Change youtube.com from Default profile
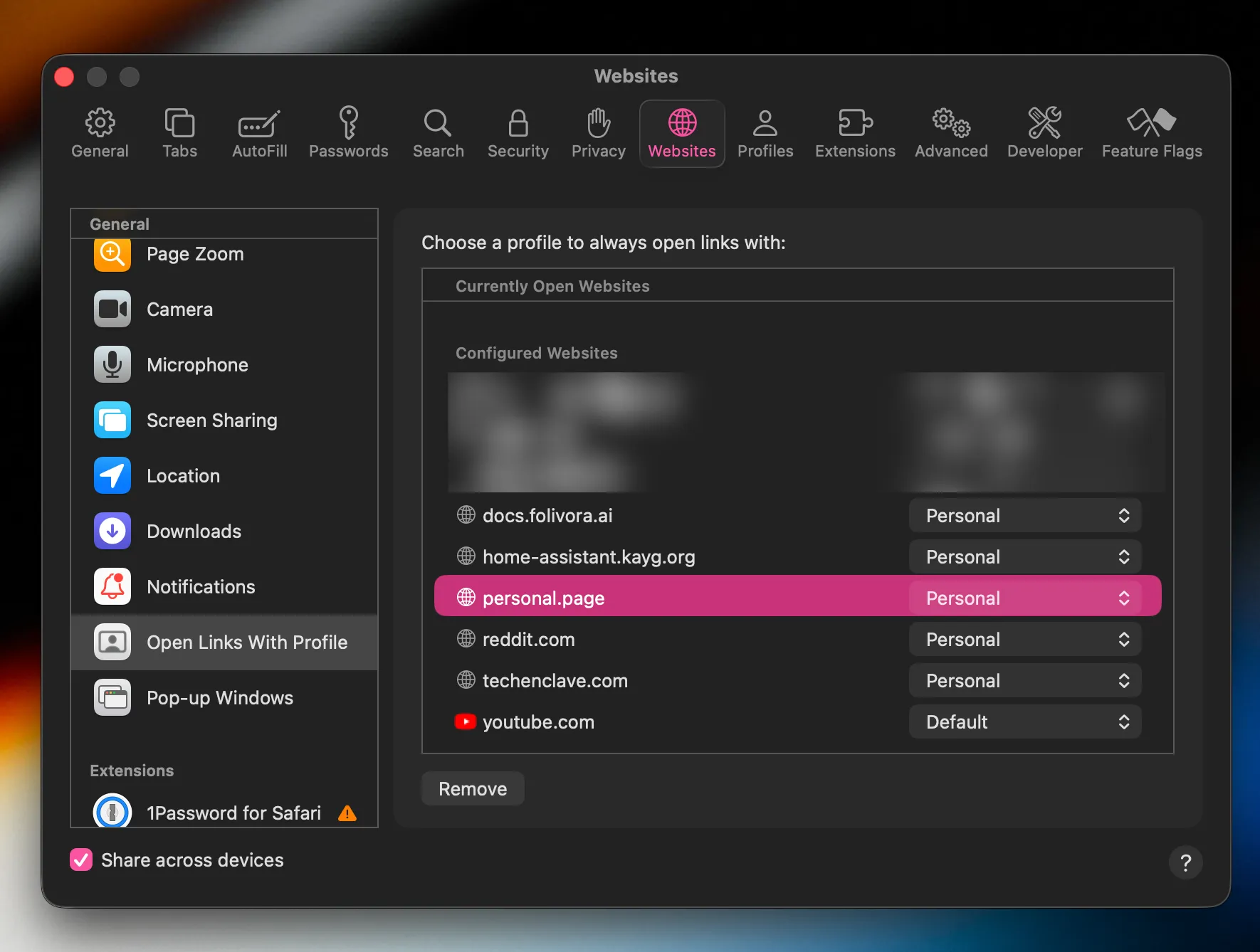 pos(1024,721)
